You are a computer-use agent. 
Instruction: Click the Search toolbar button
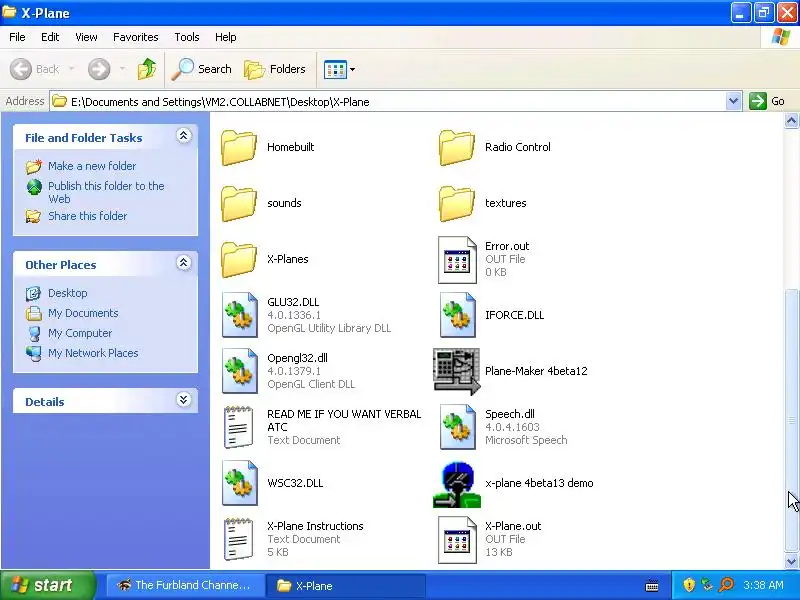201,69
